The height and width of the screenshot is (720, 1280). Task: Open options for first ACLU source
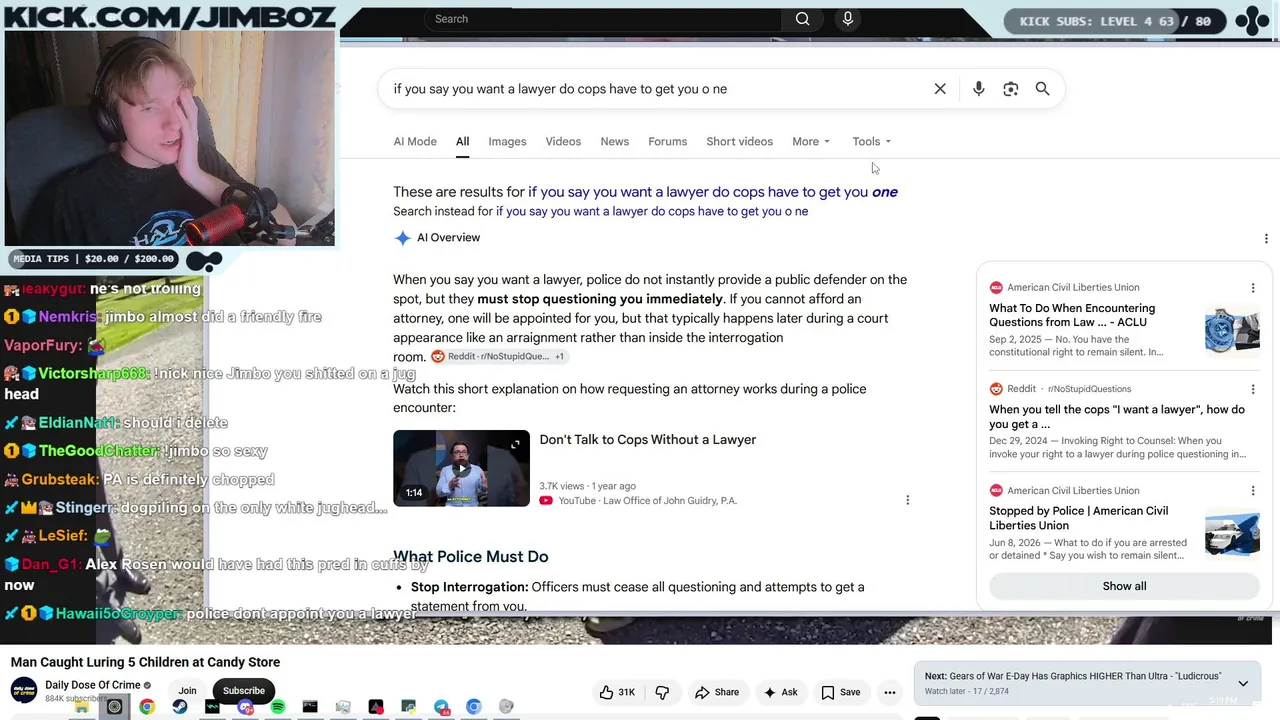click(1253, 288)
